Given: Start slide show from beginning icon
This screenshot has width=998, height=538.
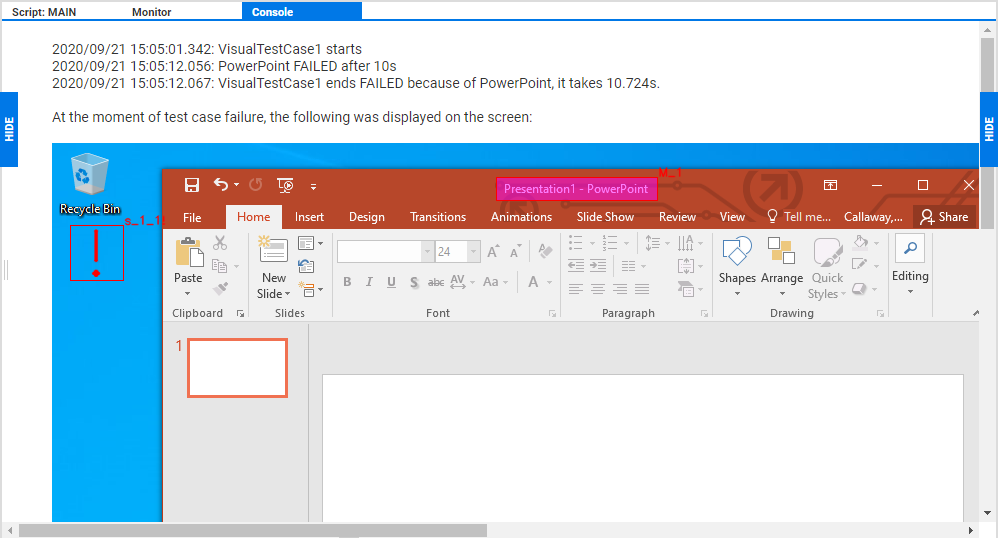Looking at the screenshot, I should [x=285, y=185].
